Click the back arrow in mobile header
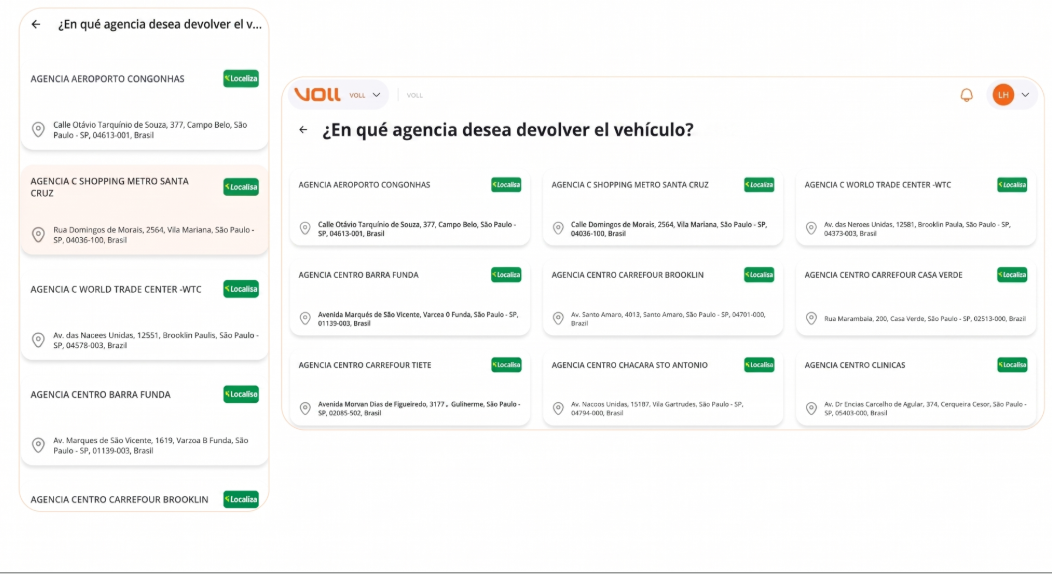This screenshot has height=577, width=1052. (36, 24)
